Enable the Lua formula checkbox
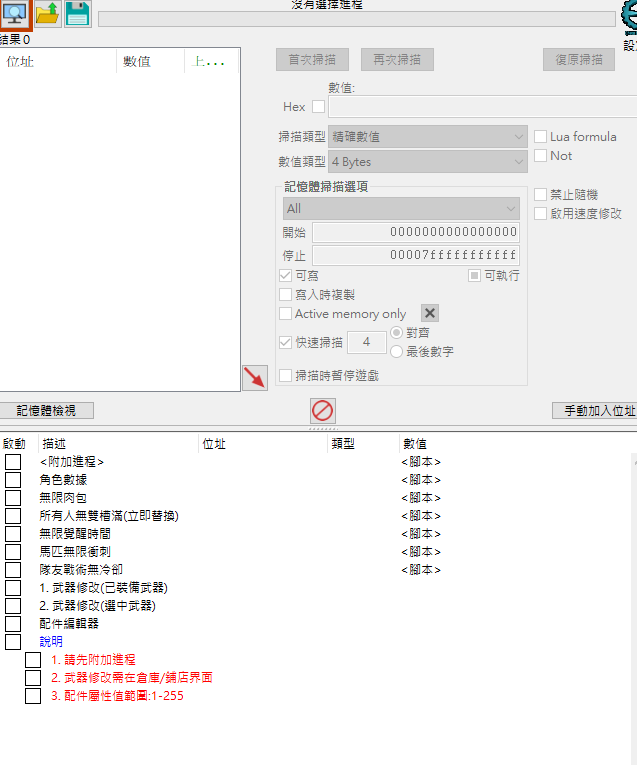Viewport: 637px width, 765px height. (540, 137)
